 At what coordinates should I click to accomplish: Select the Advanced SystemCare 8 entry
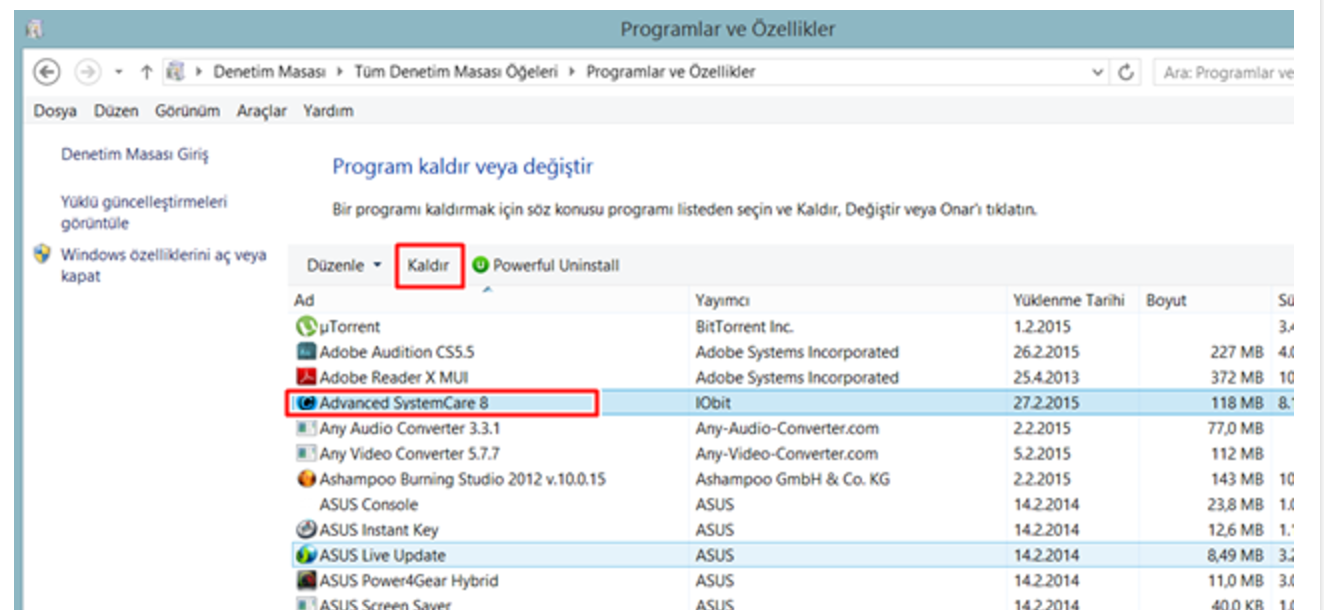point(403,403)
